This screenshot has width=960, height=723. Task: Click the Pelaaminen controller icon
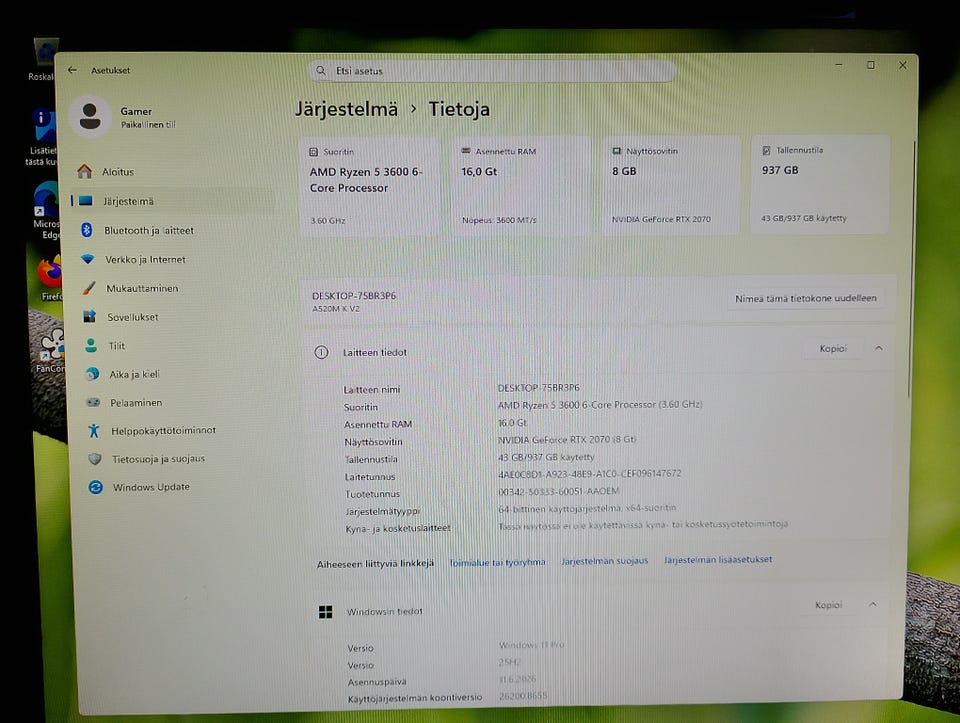pyautogui.click(x=93, y=402)
